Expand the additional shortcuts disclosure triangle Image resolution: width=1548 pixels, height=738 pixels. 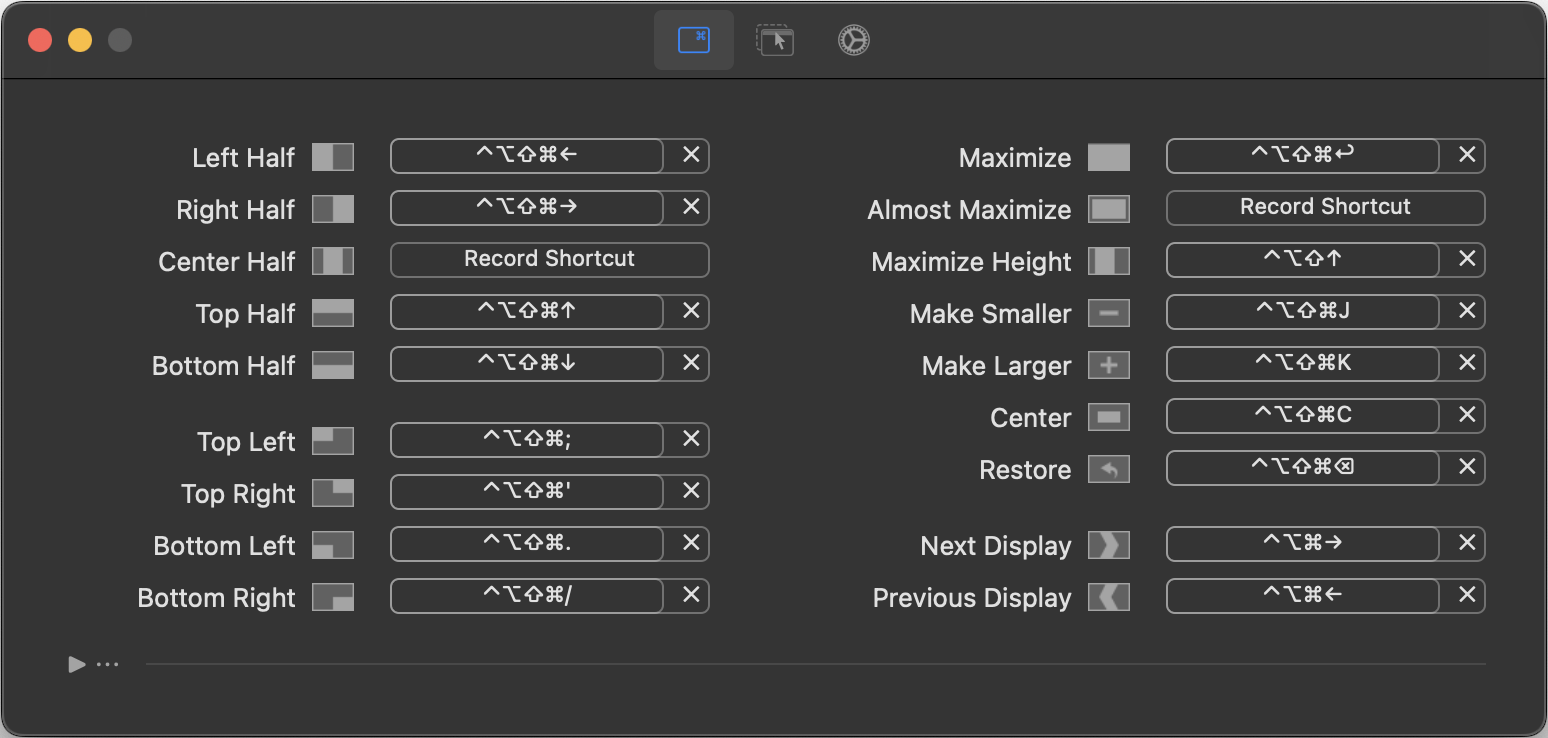77,664
